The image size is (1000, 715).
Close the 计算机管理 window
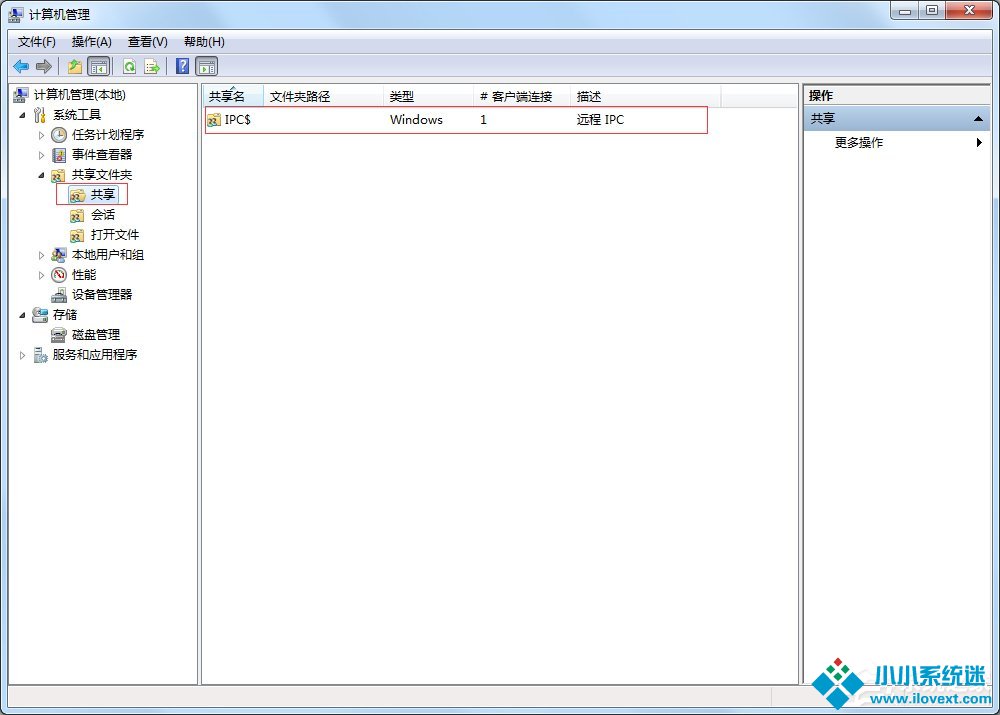point(969,10)
